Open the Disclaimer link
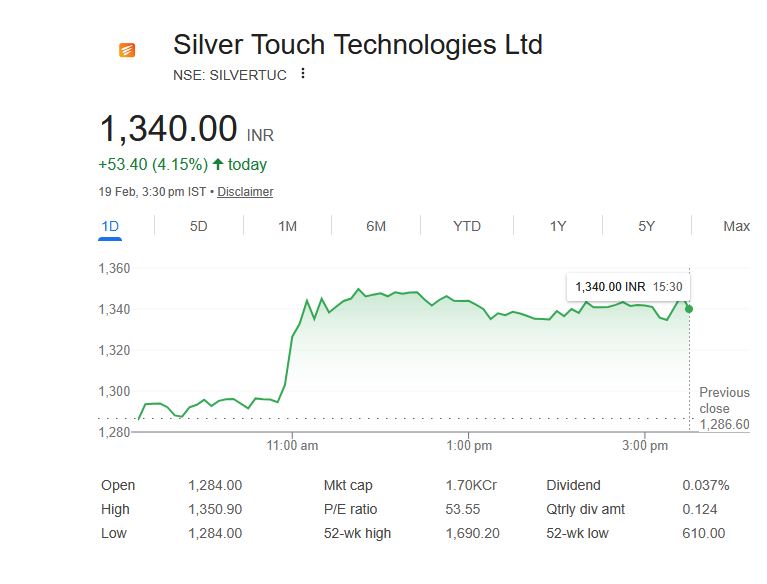Viewport: 767px width, 584px height. [245, 192]
